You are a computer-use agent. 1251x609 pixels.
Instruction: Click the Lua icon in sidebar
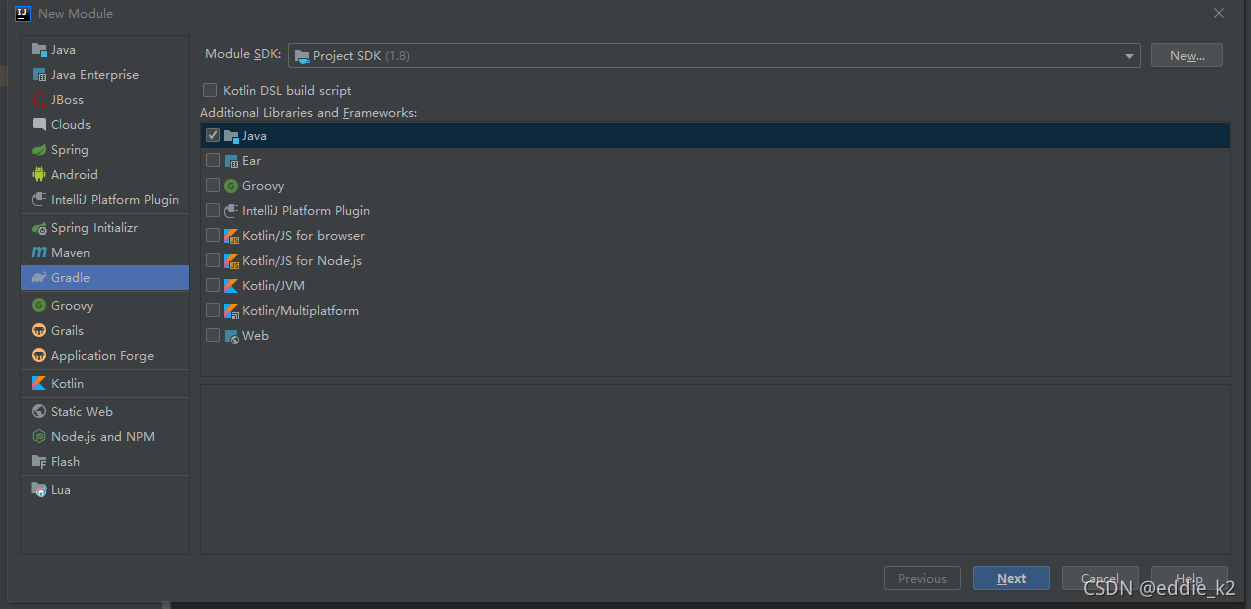39,490
